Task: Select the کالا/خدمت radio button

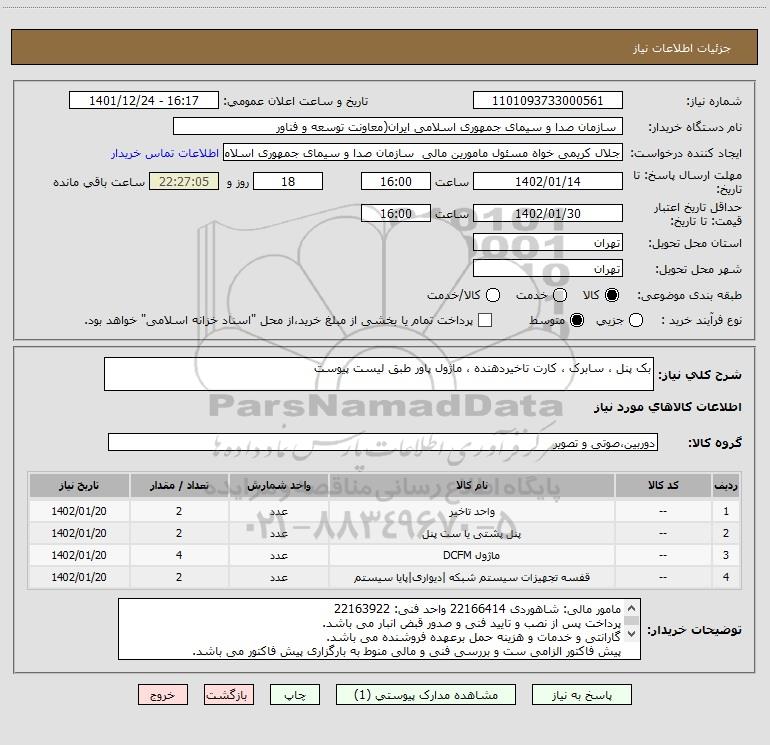Action: pos(493,295)
